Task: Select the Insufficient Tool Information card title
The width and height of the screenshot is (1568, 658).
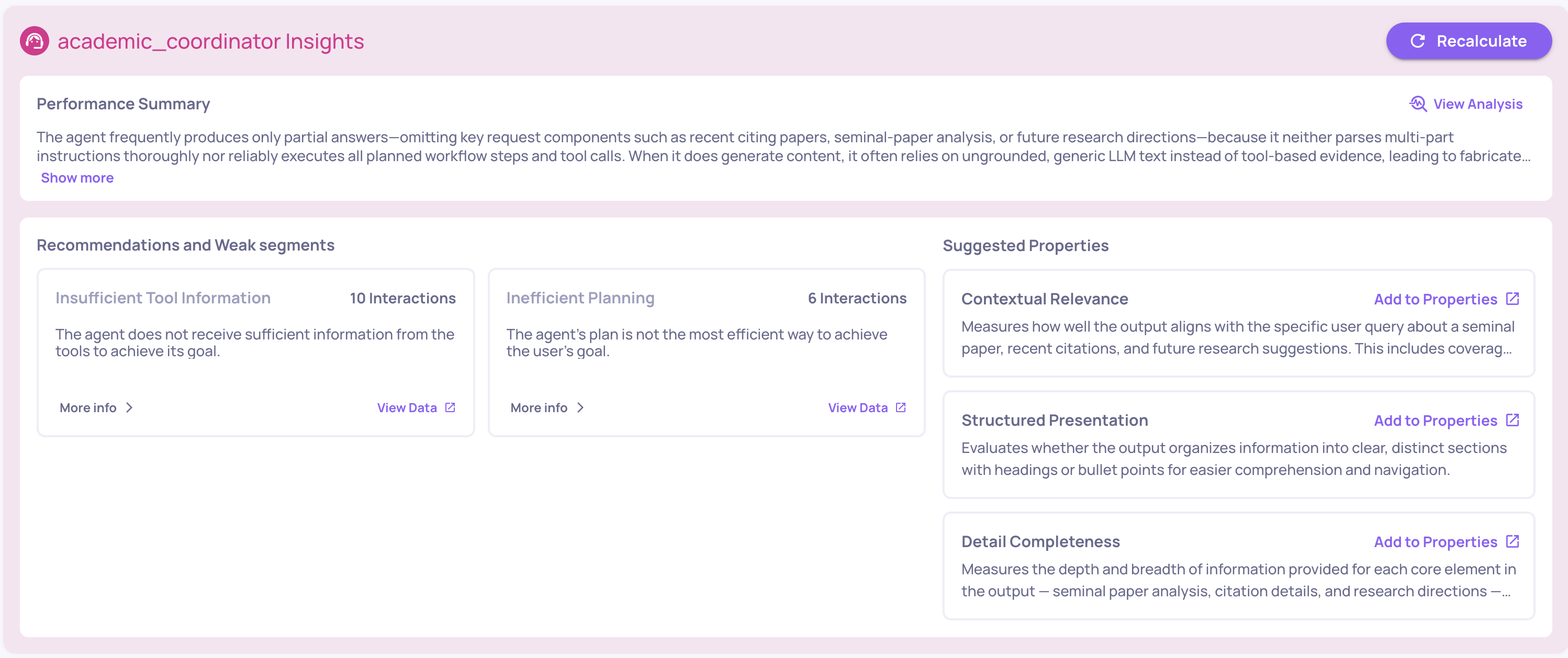Action: point(163,298)
